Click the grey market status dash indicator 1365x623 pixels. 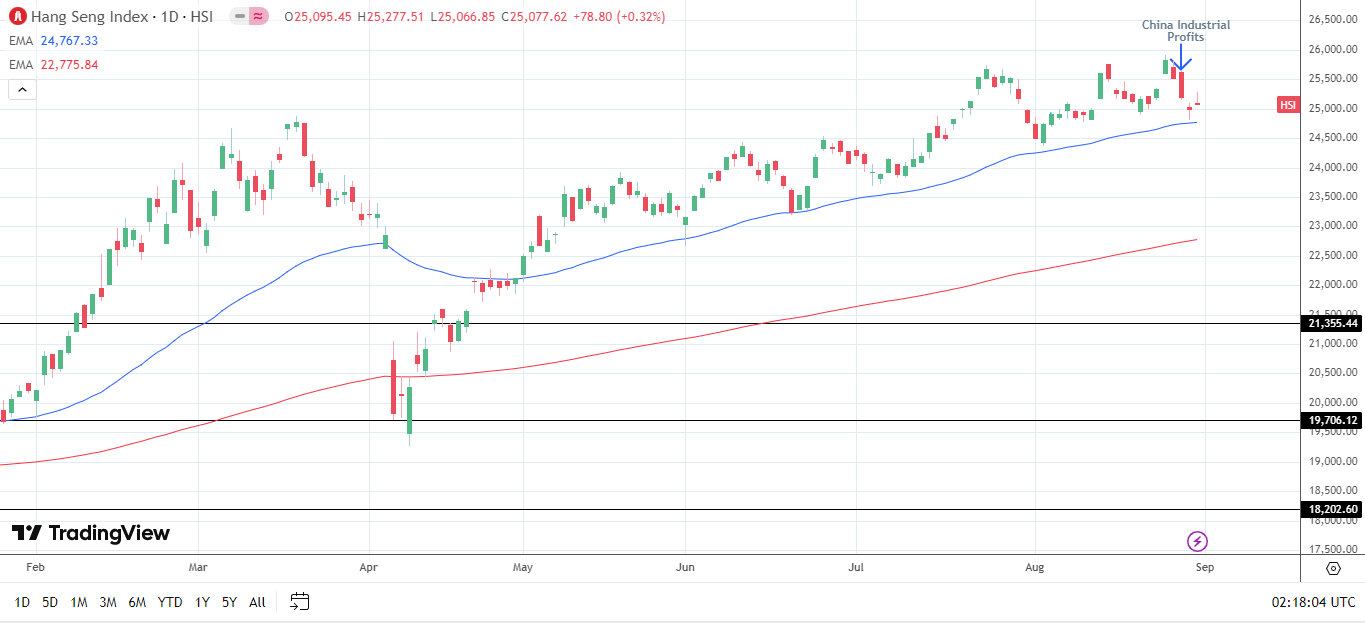(239, 17)
